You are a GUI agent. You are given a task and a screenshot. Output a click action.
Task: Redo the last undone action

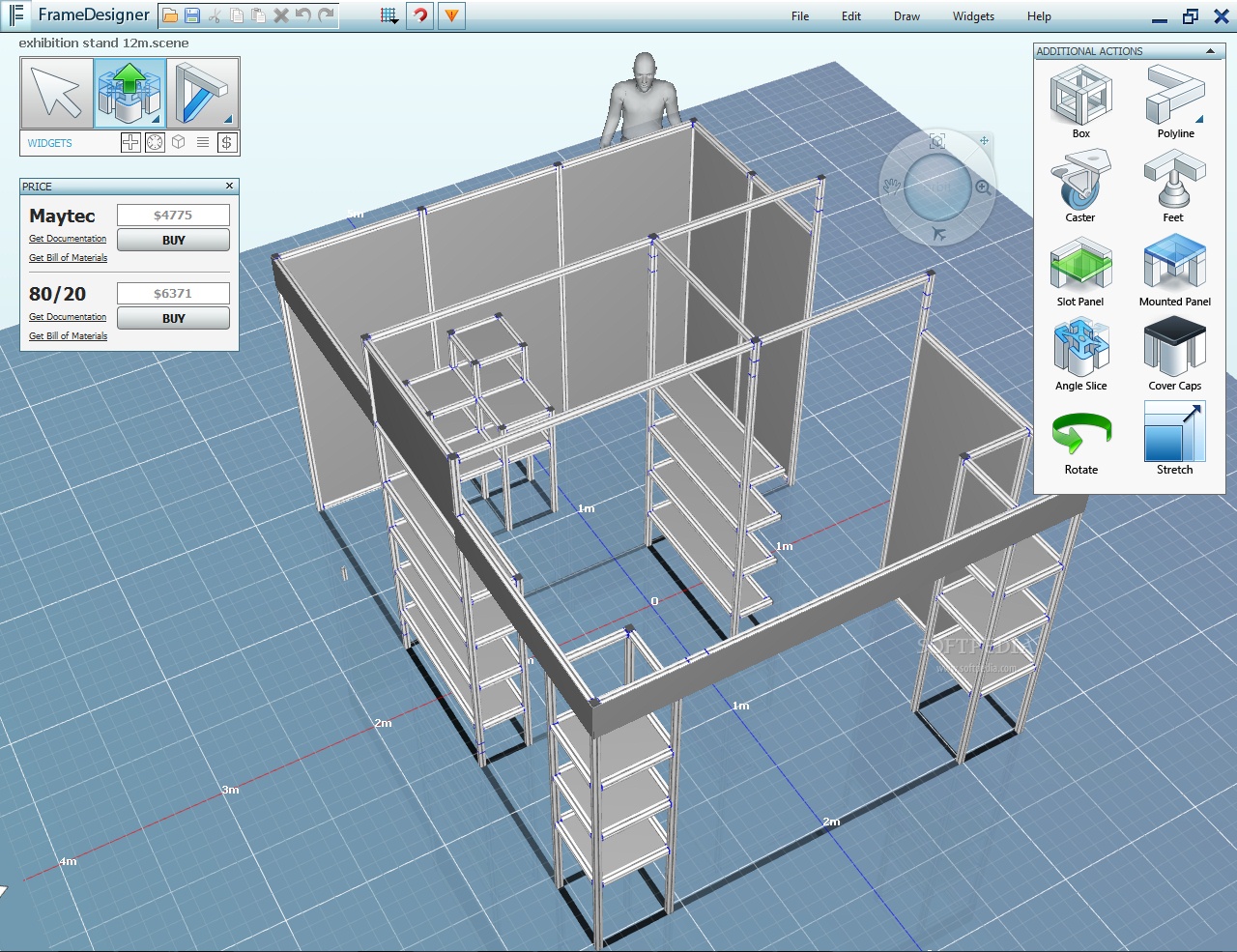[326, 15]
